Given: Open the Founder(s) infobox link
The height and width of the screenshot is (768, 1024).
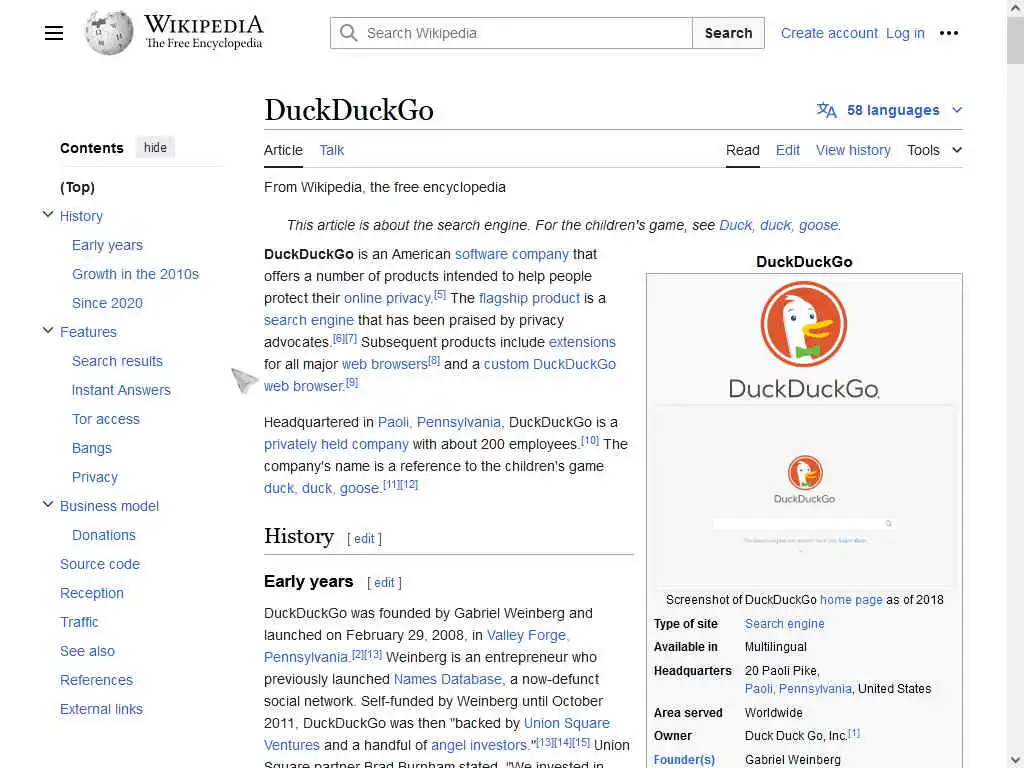Looking at the screenshot, I should coord(684,760).
